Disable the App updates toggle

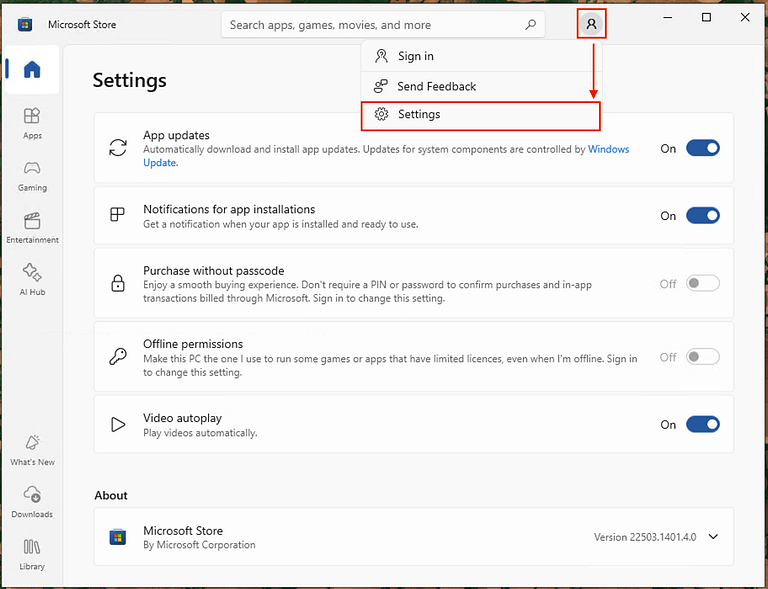click(x=702, y=148)
